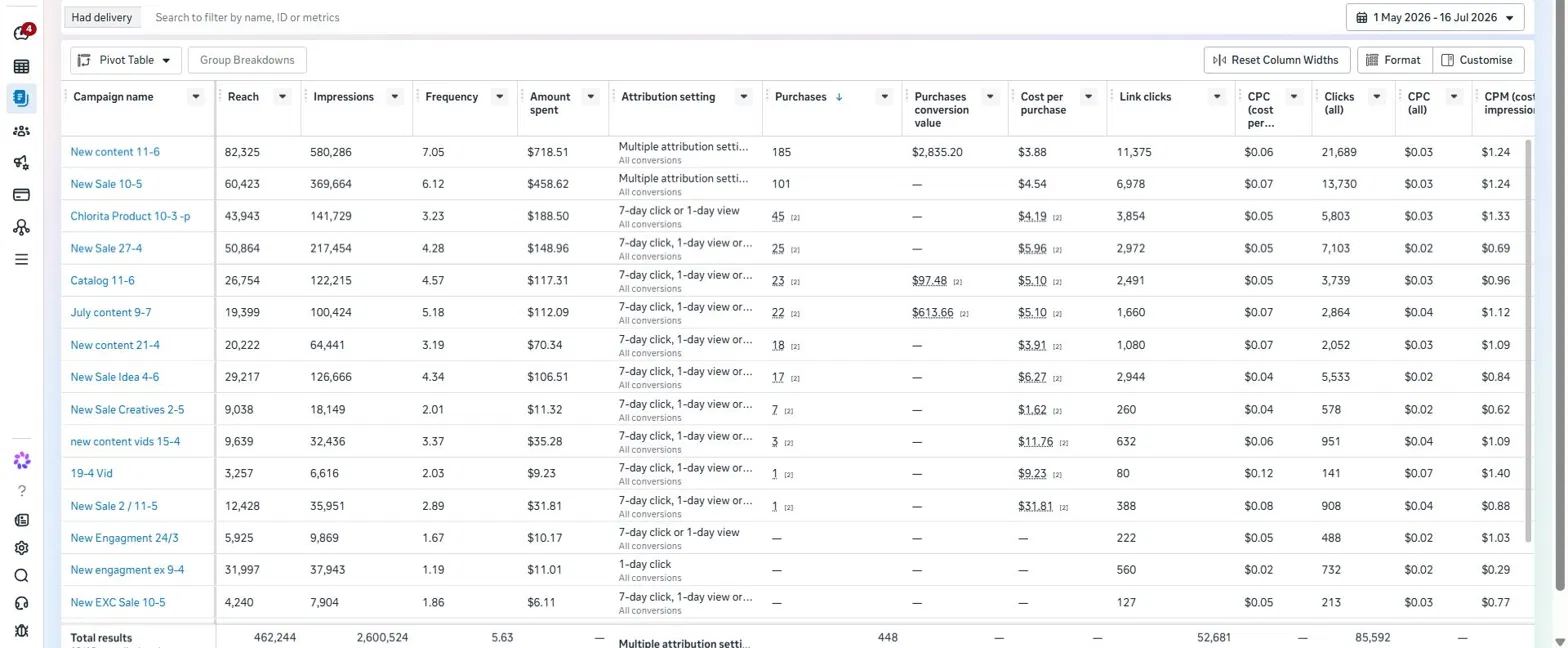Click the calendar icon in date range
Screen dimensions: 1568x648
click(x=1362, y=17)
